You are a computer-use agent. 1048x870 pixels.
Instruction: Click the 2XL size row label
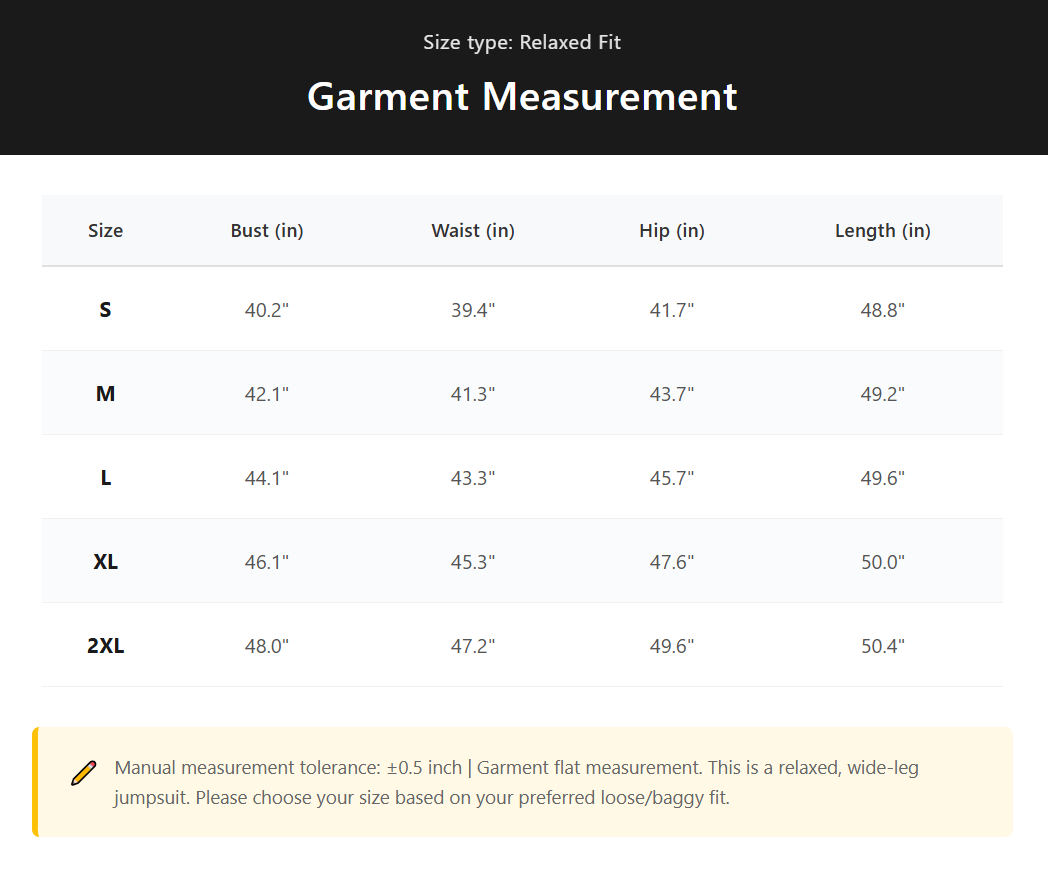pyautogui.click(x=106, y=646)
